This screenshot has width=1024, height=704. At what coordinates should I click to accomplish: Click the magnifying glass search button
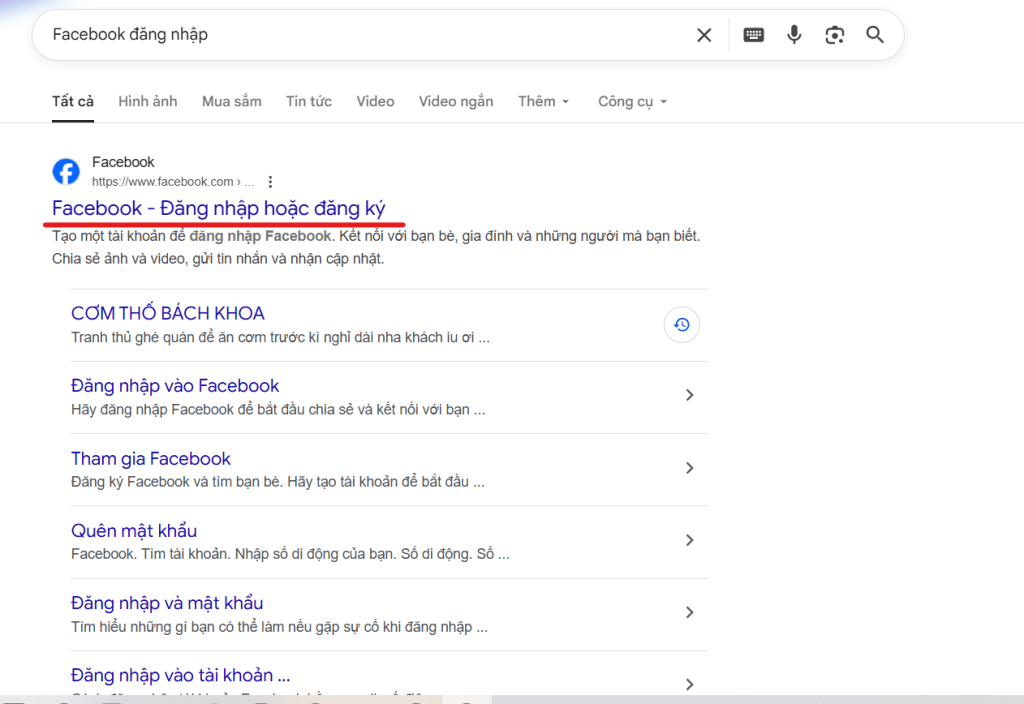875,35
